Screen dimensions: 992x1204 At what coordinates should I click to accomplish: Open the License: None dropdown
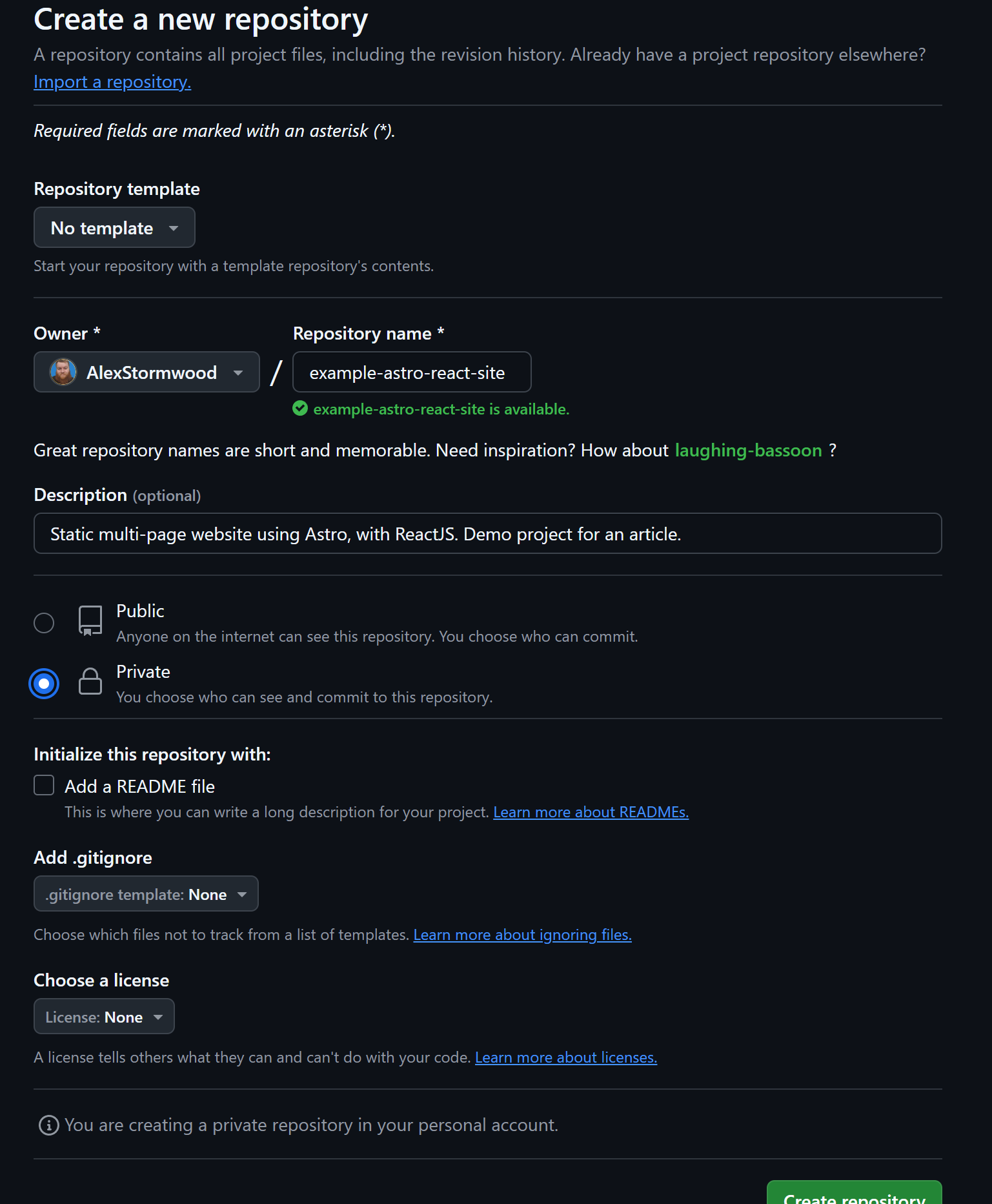(103, 1016)
